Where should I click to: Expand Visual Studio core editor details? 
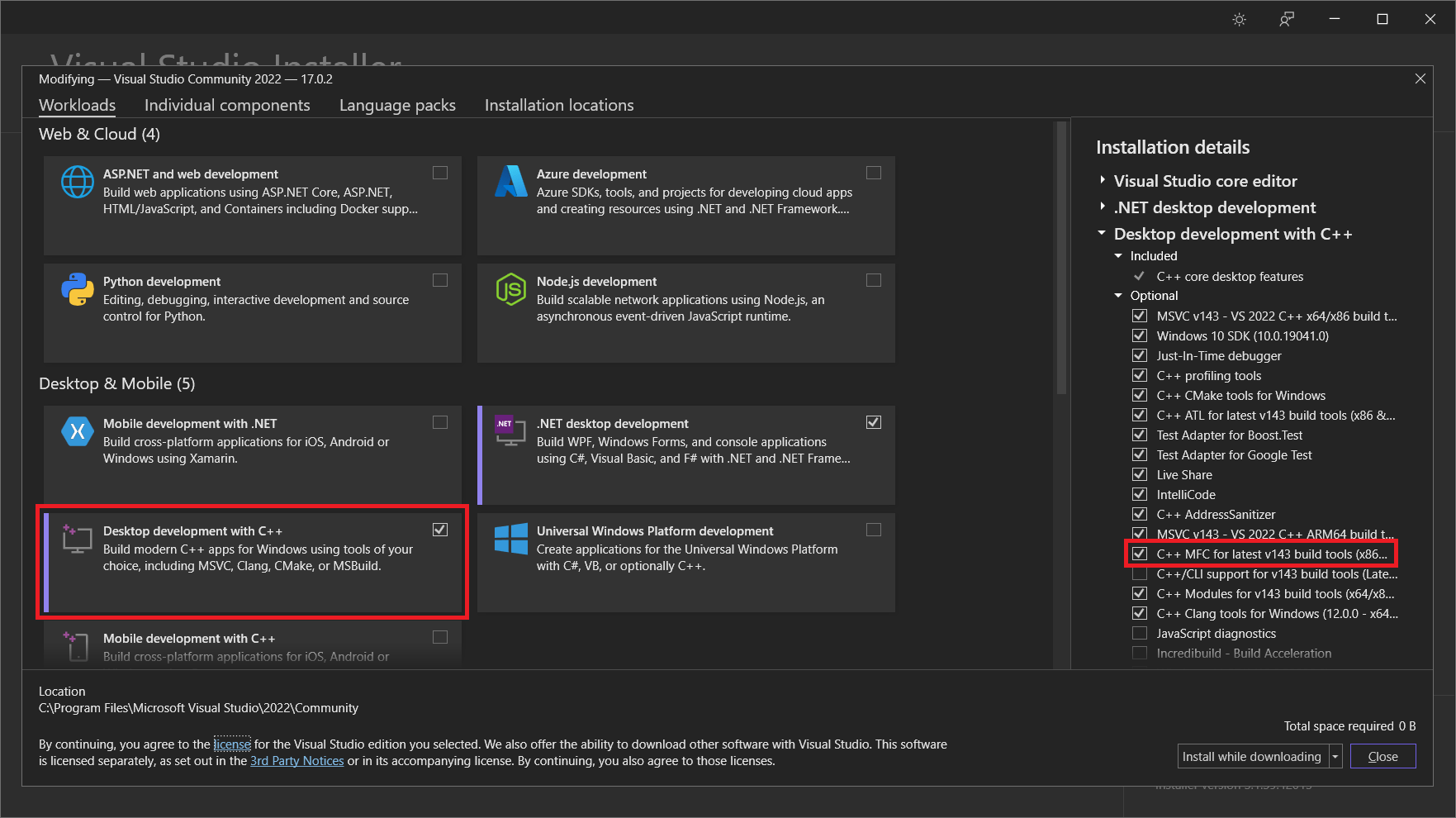click(x=1103, y=180)
